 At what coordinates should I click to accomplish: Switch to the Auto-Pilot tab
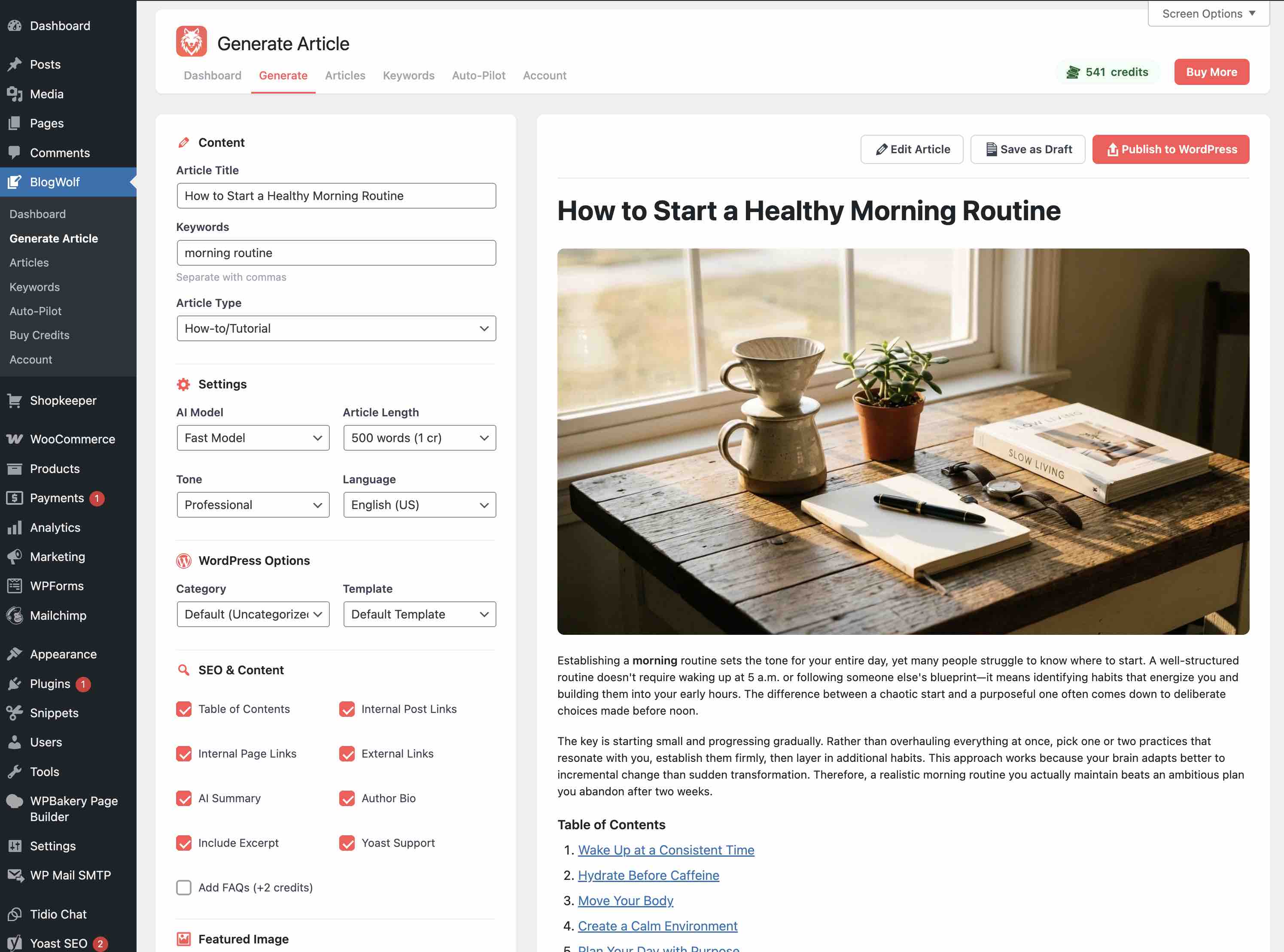point(478,75)
